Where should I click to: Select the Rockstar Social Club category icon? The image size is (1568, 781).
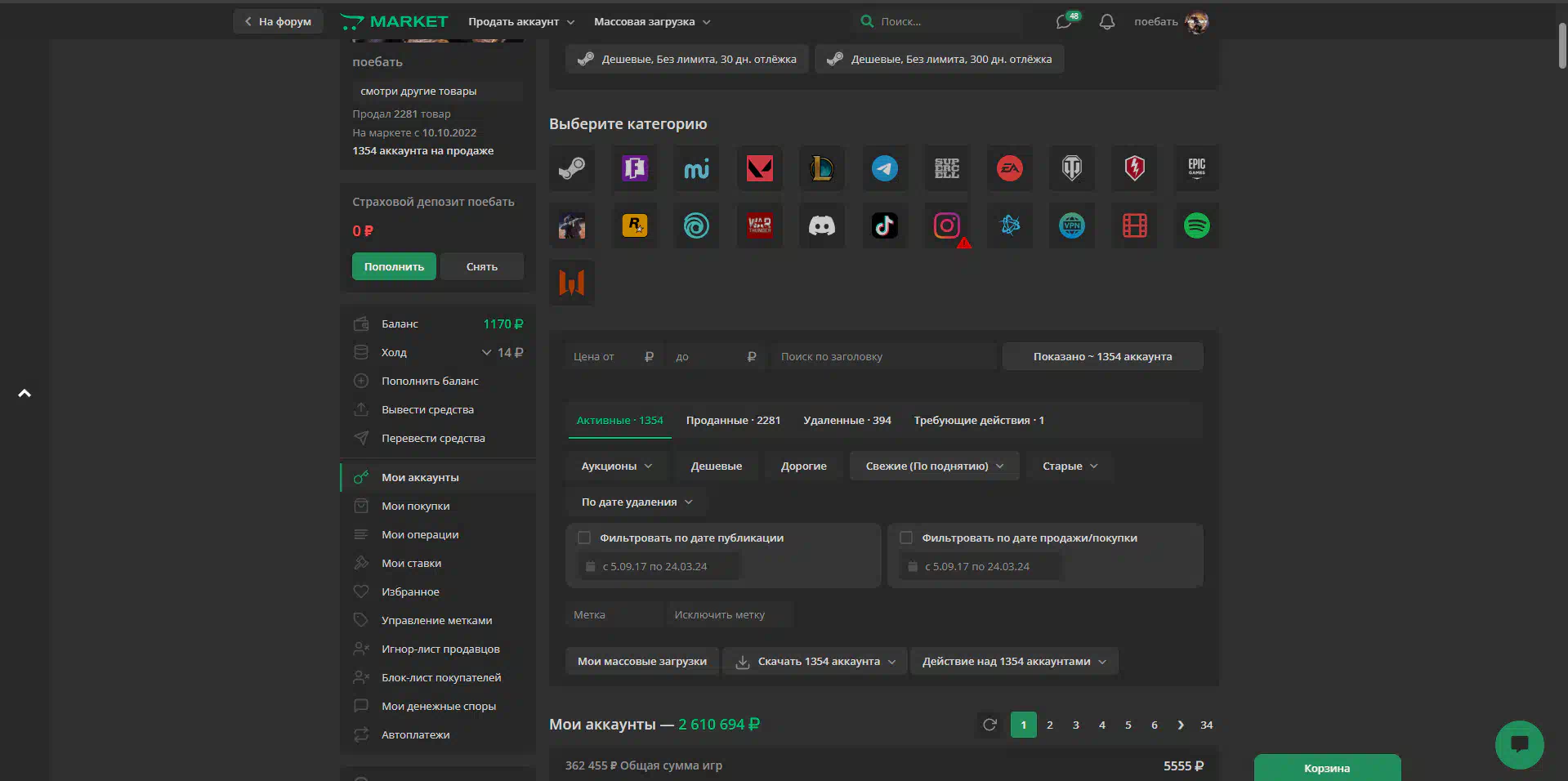pos(635,225)
